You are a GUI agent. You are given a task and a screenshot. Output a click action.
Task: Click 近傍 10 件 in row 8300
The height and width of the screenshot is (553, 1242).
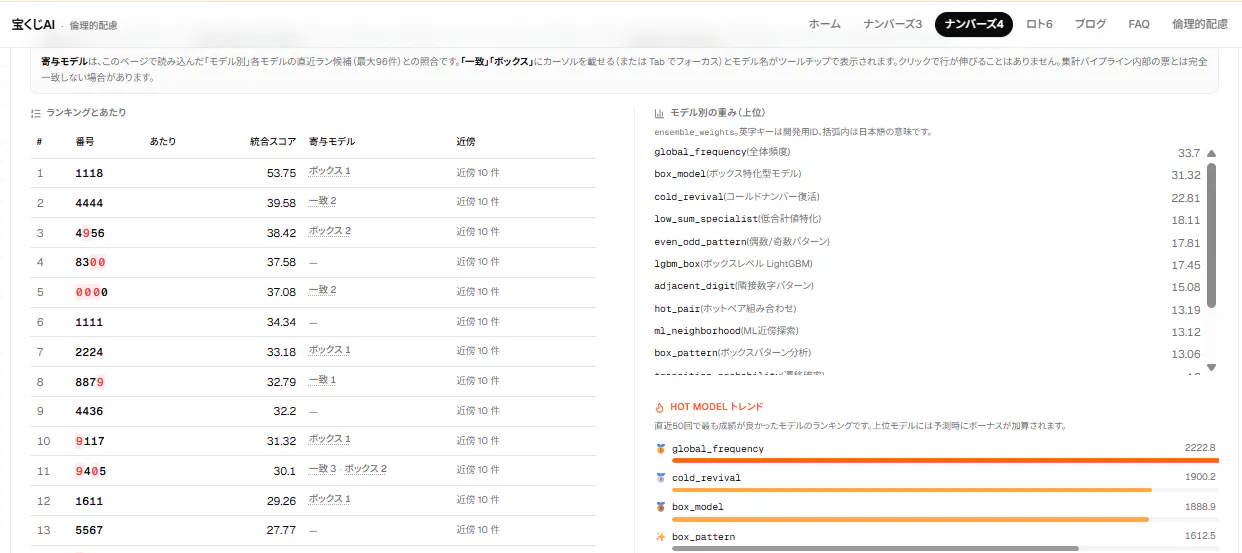(x=478, y=262)
